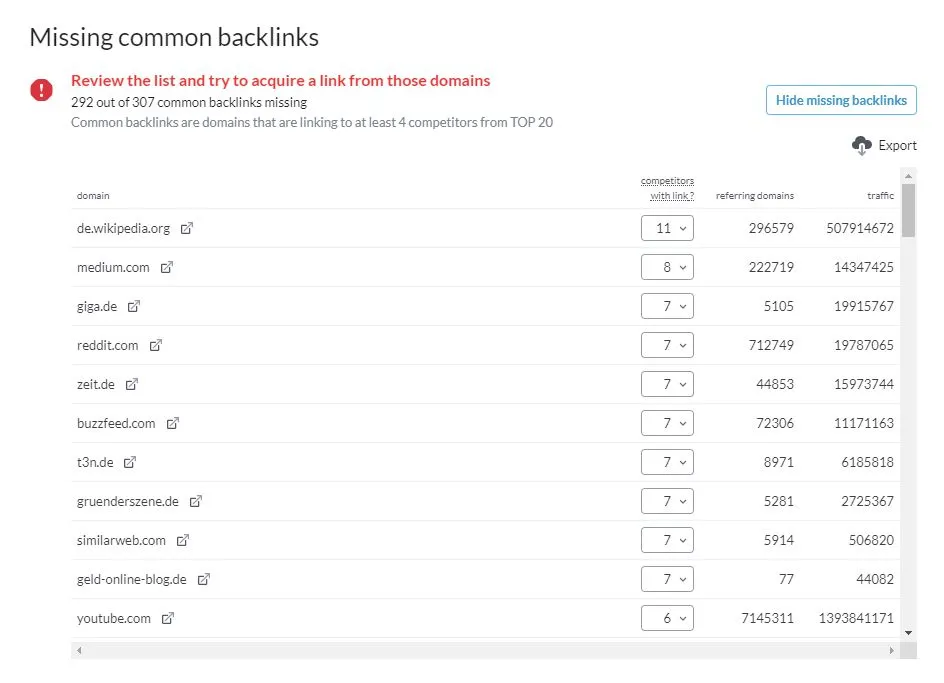Open de.wikipedia.org via its external link icon
Image resolution: width=944 pixels, height=683 pixels.
pos(186,228)
